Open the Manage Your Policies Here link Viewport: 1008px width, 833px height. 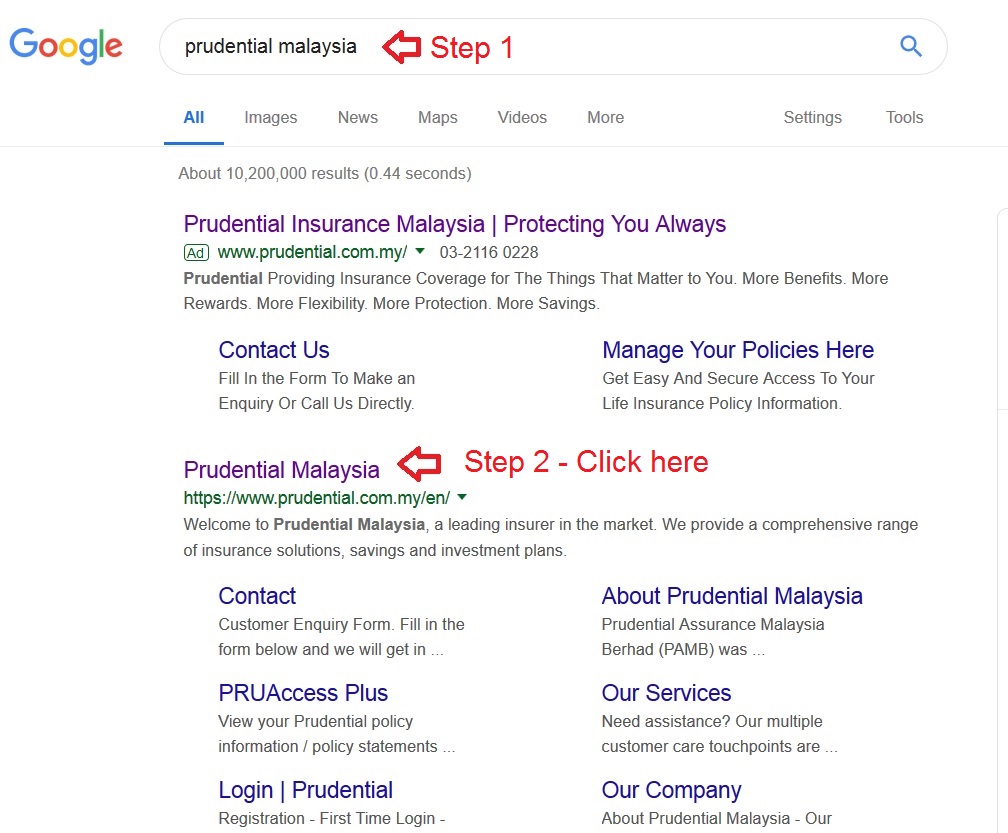pos(737,350)
